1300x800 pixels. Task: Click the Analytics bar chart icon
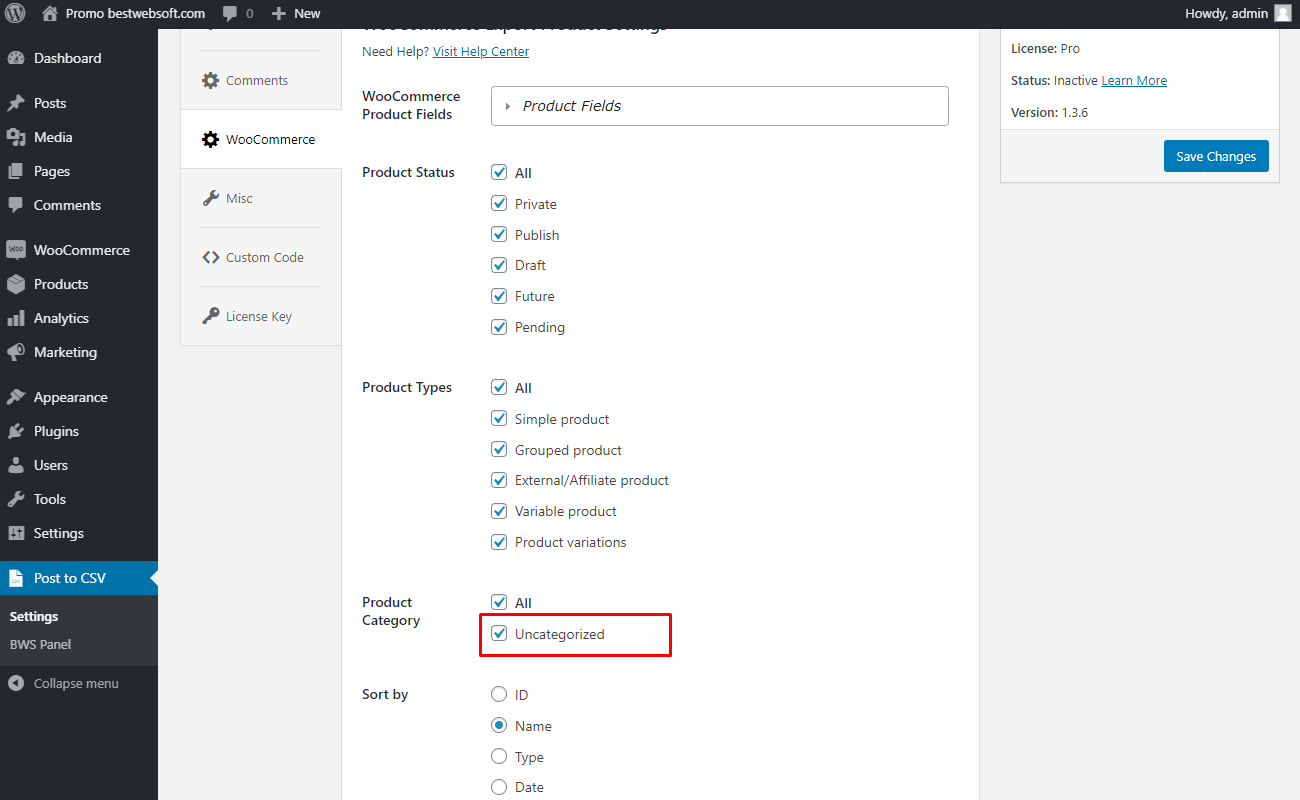coord(16,318)
